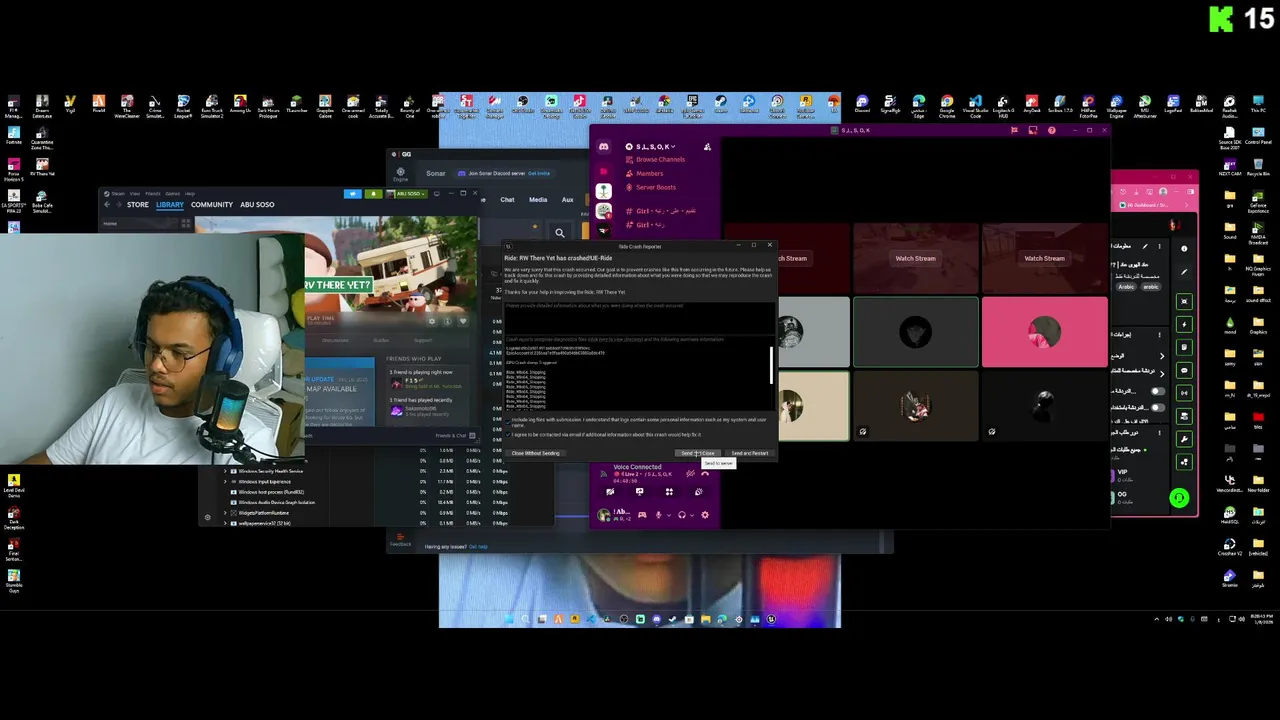Toggle 'I agree to be contacted via email' checkbox
The image size is (1280, 720).
pos(509,435)
